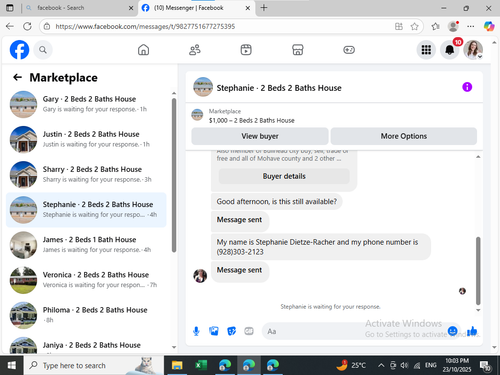The image size is (500, 375).
Task: Reload the page
Action: (x=27, y=26)
